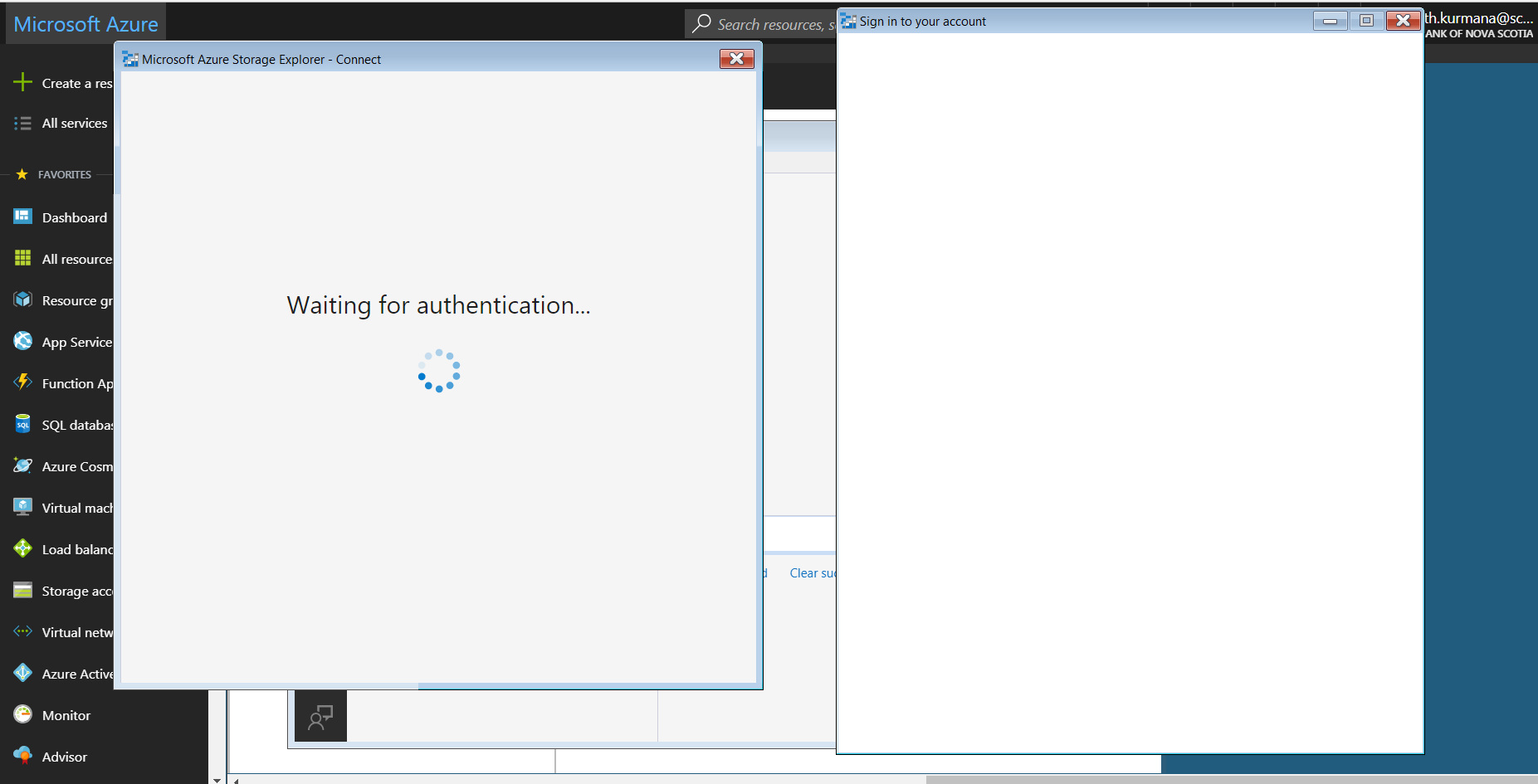Open the Azure Cosmos DB planet icon
1538x784 pixels.
(22, 465)
